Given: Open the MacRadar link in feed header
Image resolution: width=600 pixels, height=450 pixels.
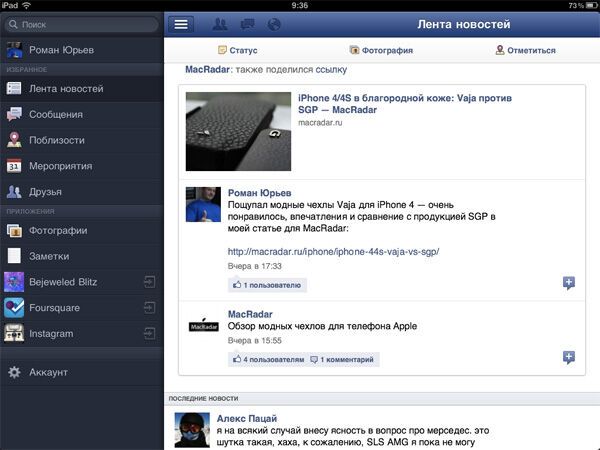Looking at the screenshot, I should coord(207,70).
